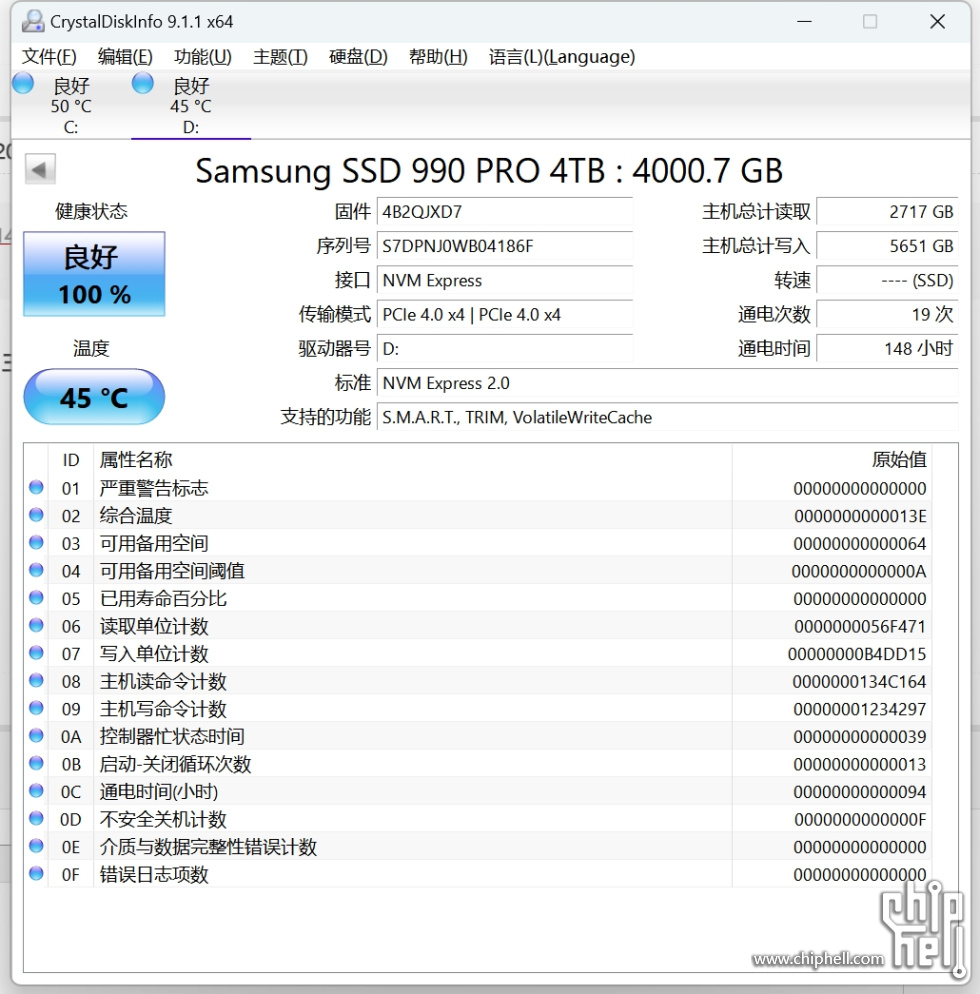
Task: Click status icon of row 05 已用寿命百分比
Action: 37,597
